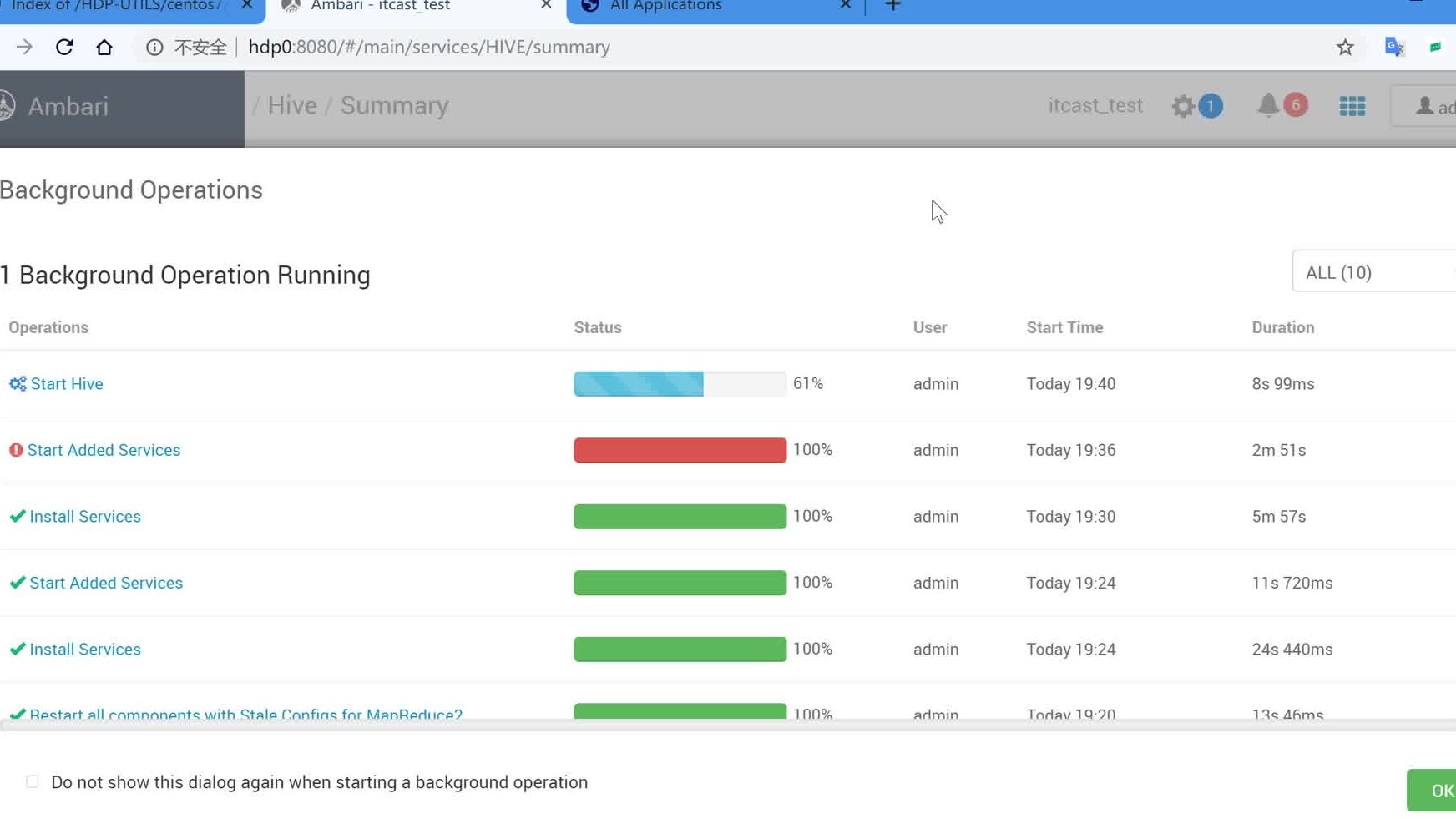1456x819 pixels.
Task: Bookmark this page with the star icon
Action: 1345,48
